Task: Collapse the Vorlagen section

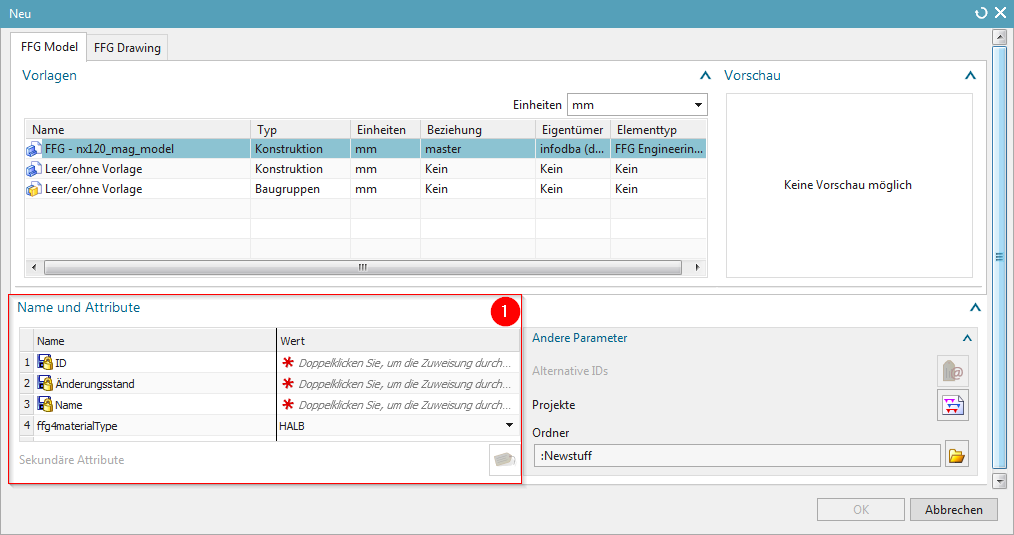Action: click(703, 75)
